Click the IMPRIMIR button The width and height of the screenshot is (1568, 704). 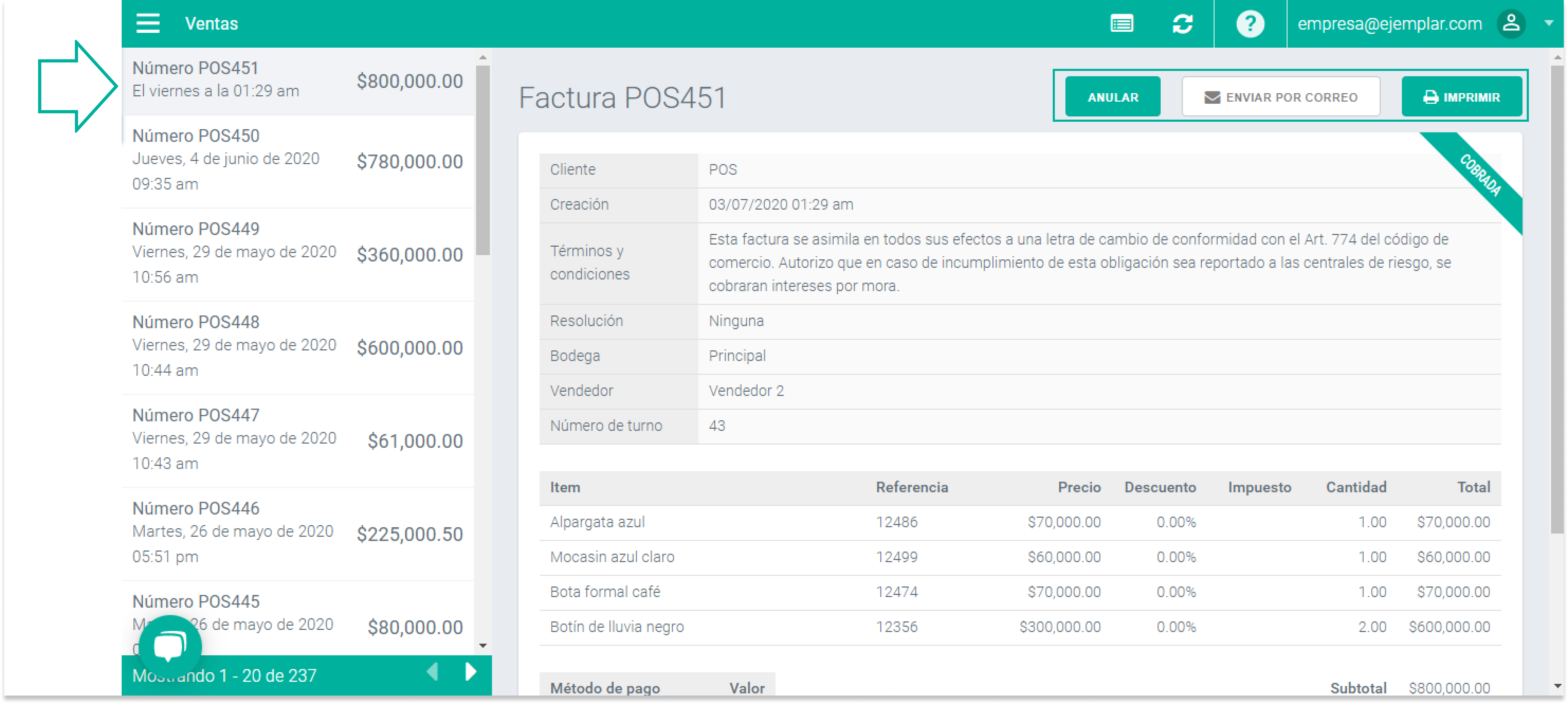tap(1461, 97)
